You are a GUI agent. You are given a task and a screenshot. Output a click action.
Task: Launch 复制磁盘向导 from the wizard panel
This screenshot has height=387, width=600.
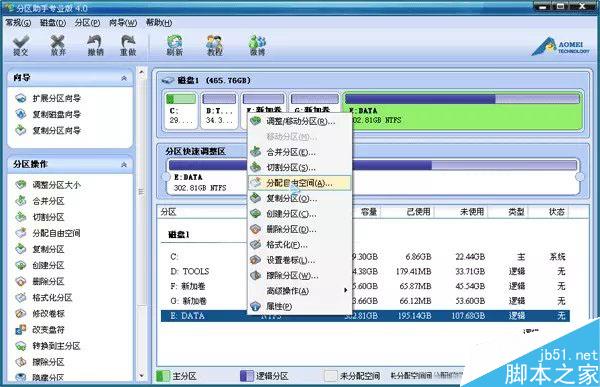coord(48,114)
